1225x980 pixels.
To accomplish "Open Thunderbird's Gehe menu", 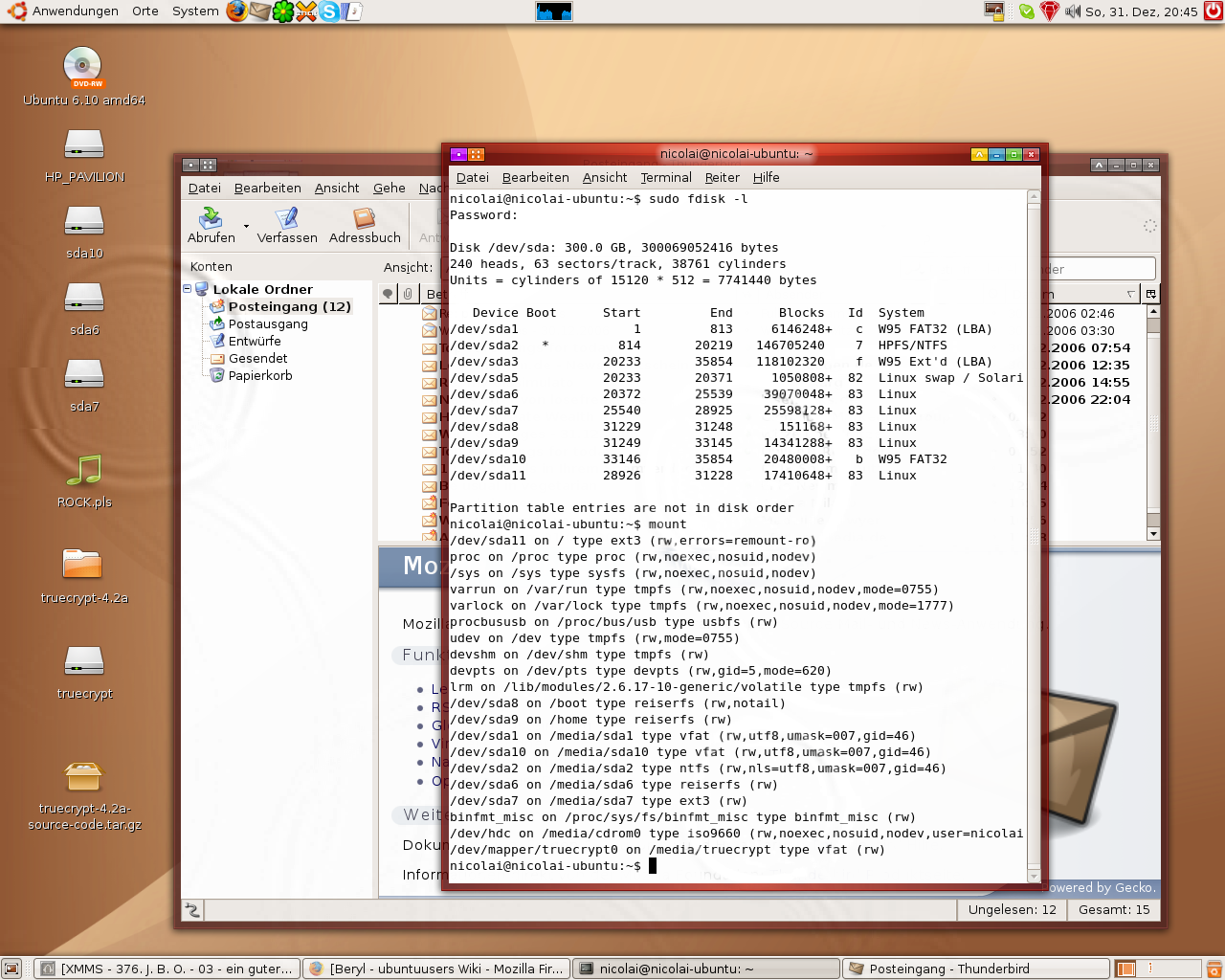I will 390,188.
